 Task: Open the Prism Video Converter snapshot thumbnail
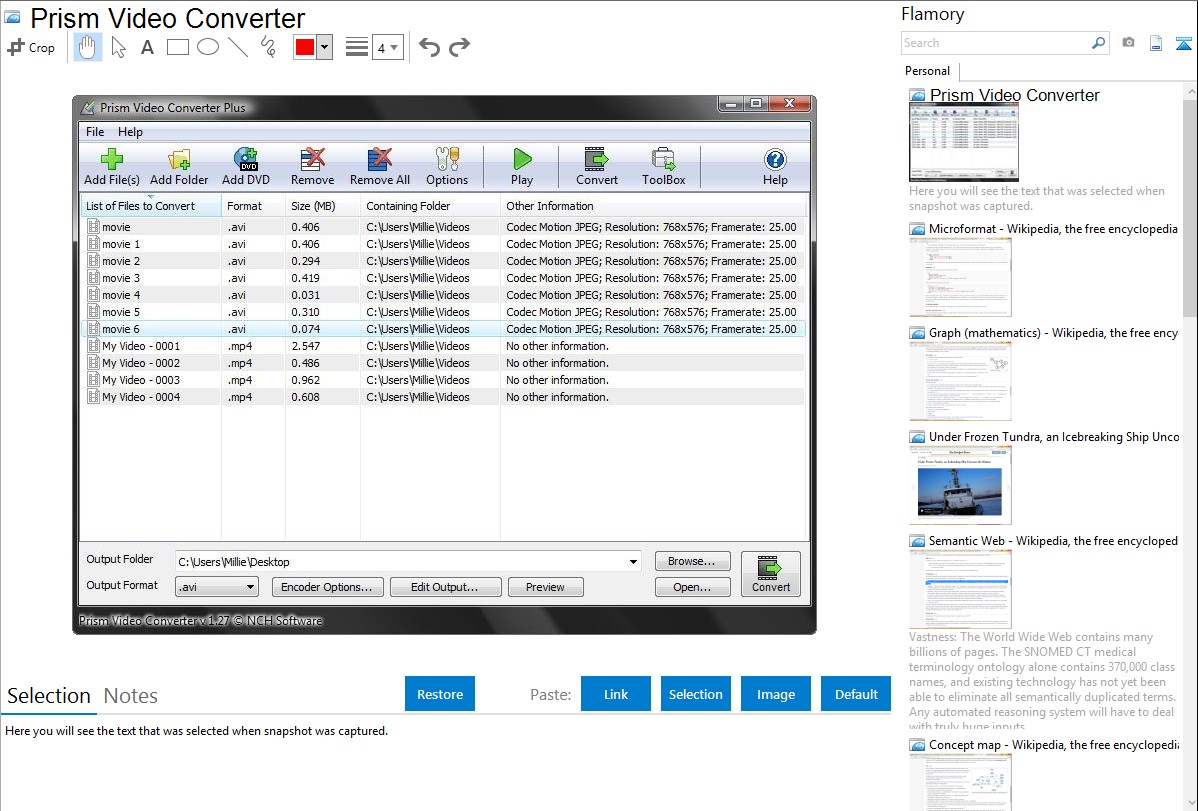(963, 141)
